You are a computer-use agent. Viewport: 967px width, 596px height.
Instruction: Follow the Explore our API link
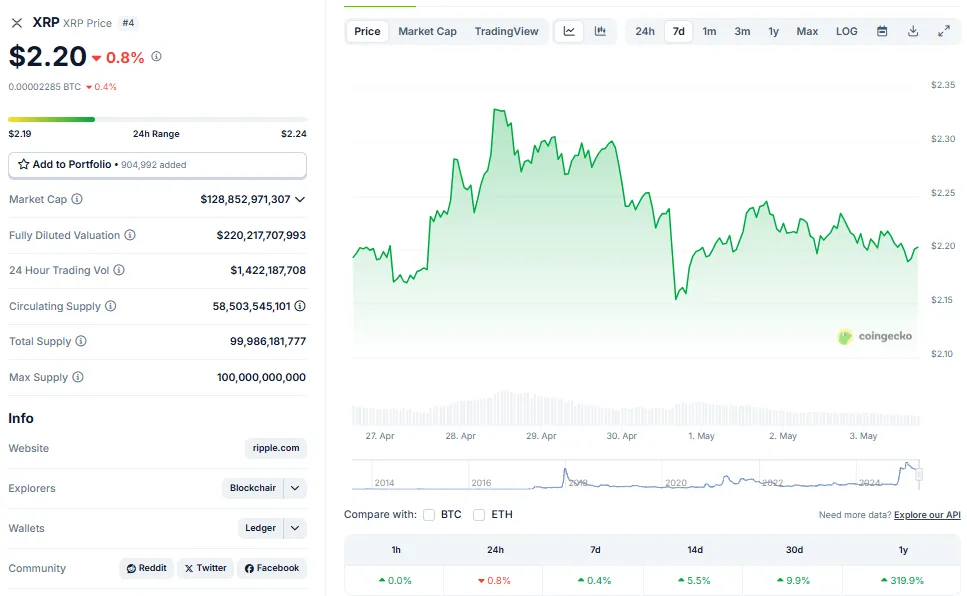927,515
